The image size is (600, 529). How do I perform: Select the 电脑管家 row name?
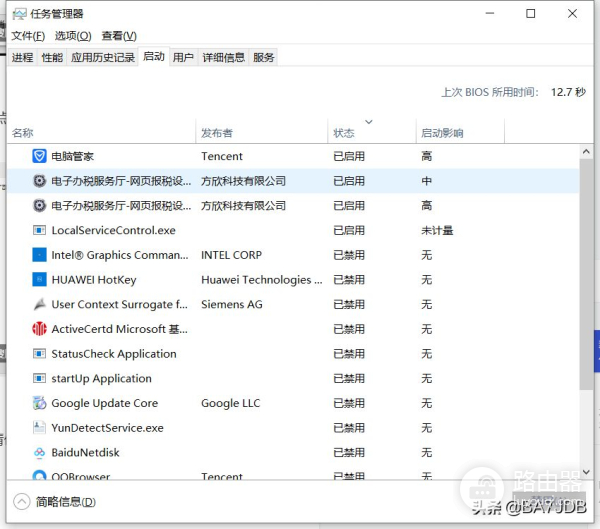click(x=72, y=156)
